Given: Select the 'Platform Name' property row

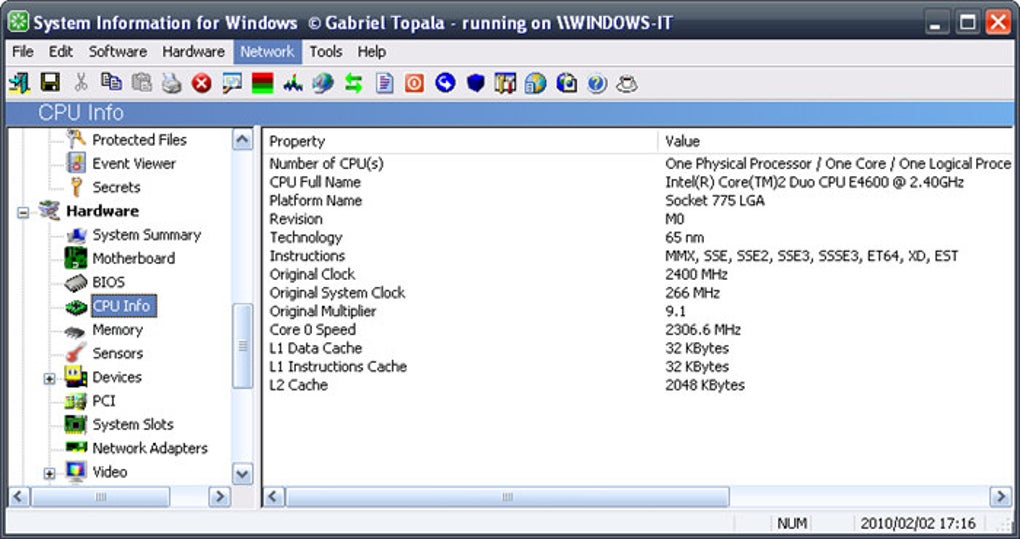Looking at the screenshot, I should coord(315,200).
